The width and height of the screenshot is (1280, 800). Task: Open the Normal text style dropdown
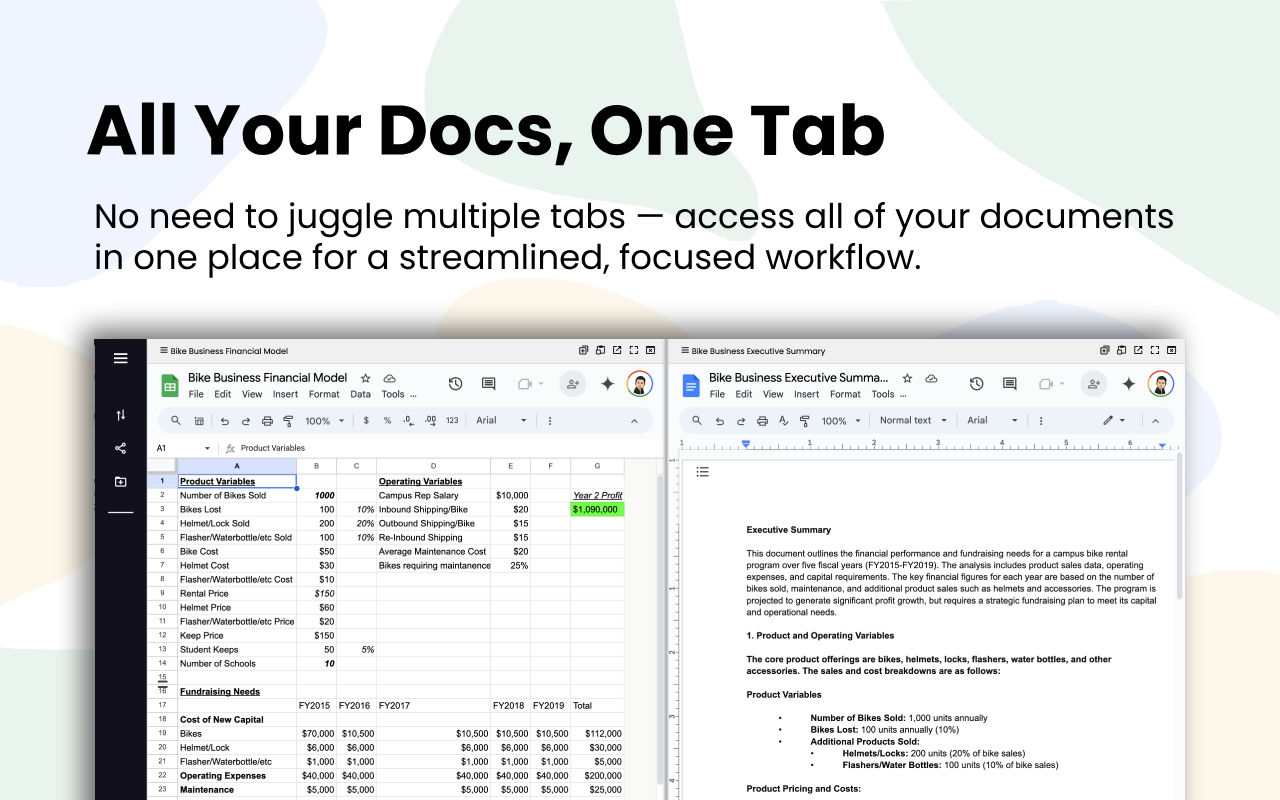(x=910, y=420)
